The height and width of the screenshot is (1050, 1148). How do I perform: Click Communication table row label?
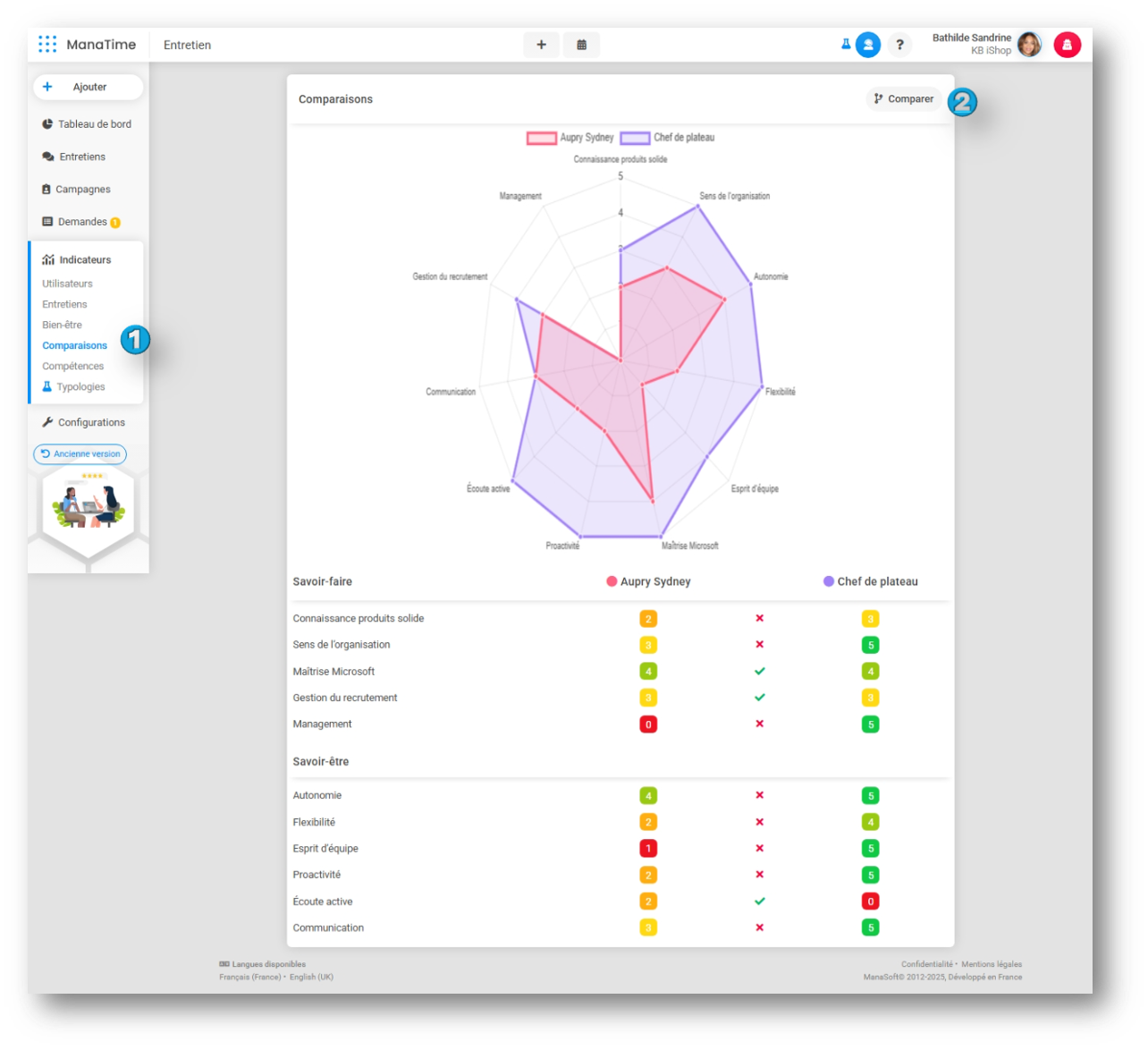coord(328,928)
